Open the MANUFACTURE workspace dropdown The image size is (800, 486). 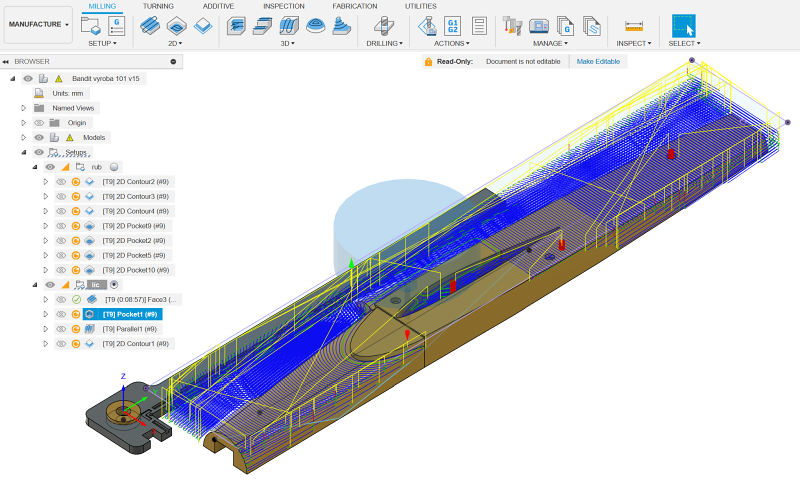[x=39, y=24]
